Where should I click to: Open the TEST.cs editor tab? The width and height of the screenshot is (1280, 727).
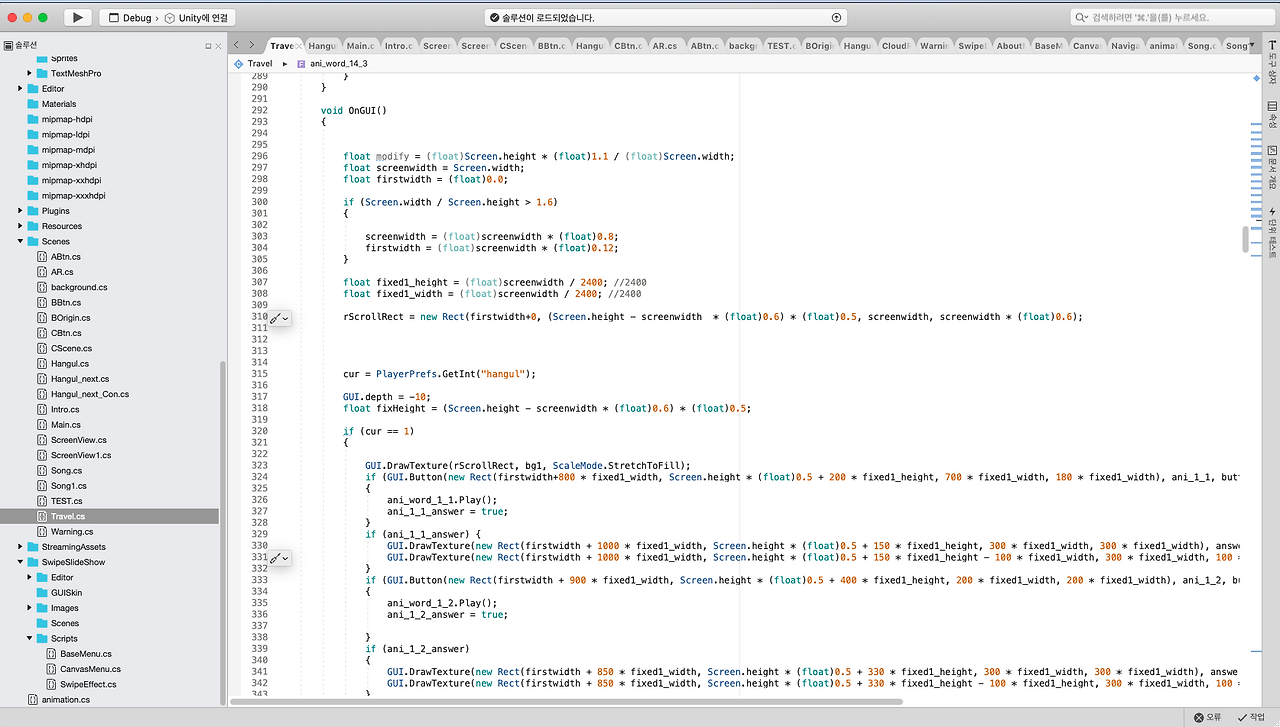[x=780, y=46]
